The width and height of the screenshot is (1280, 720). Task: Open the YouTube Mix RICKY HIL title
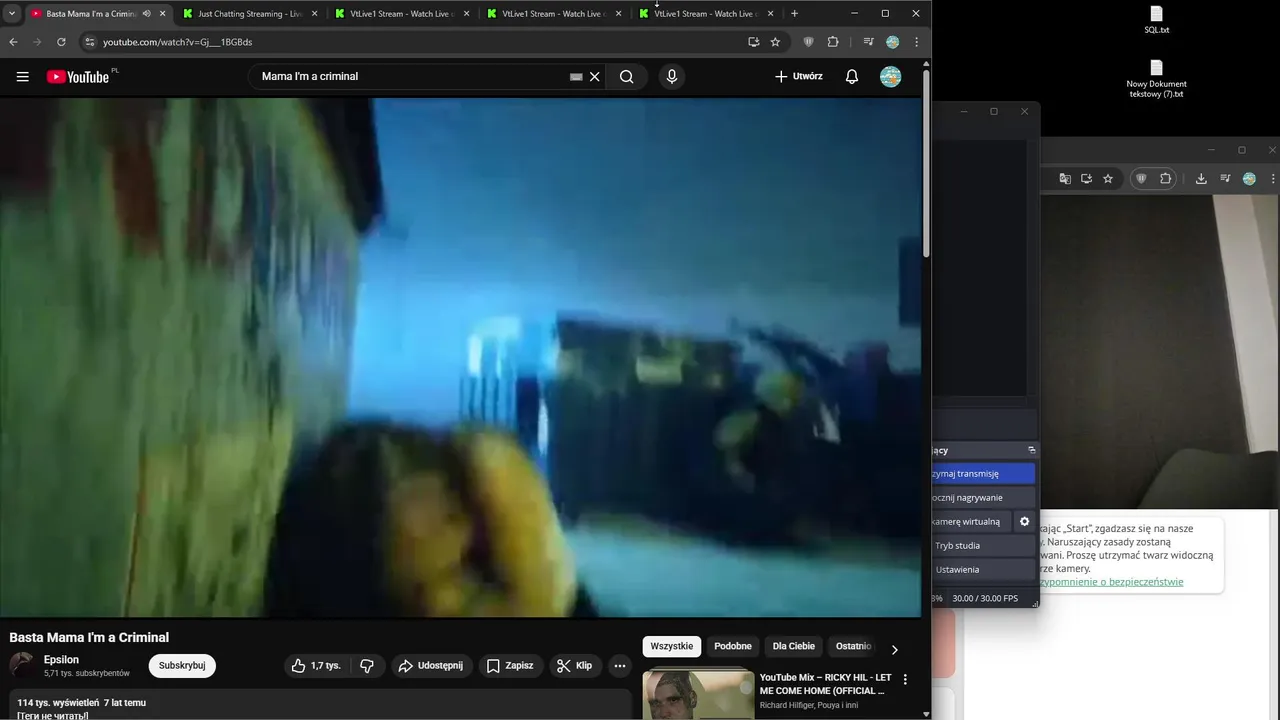825,684
